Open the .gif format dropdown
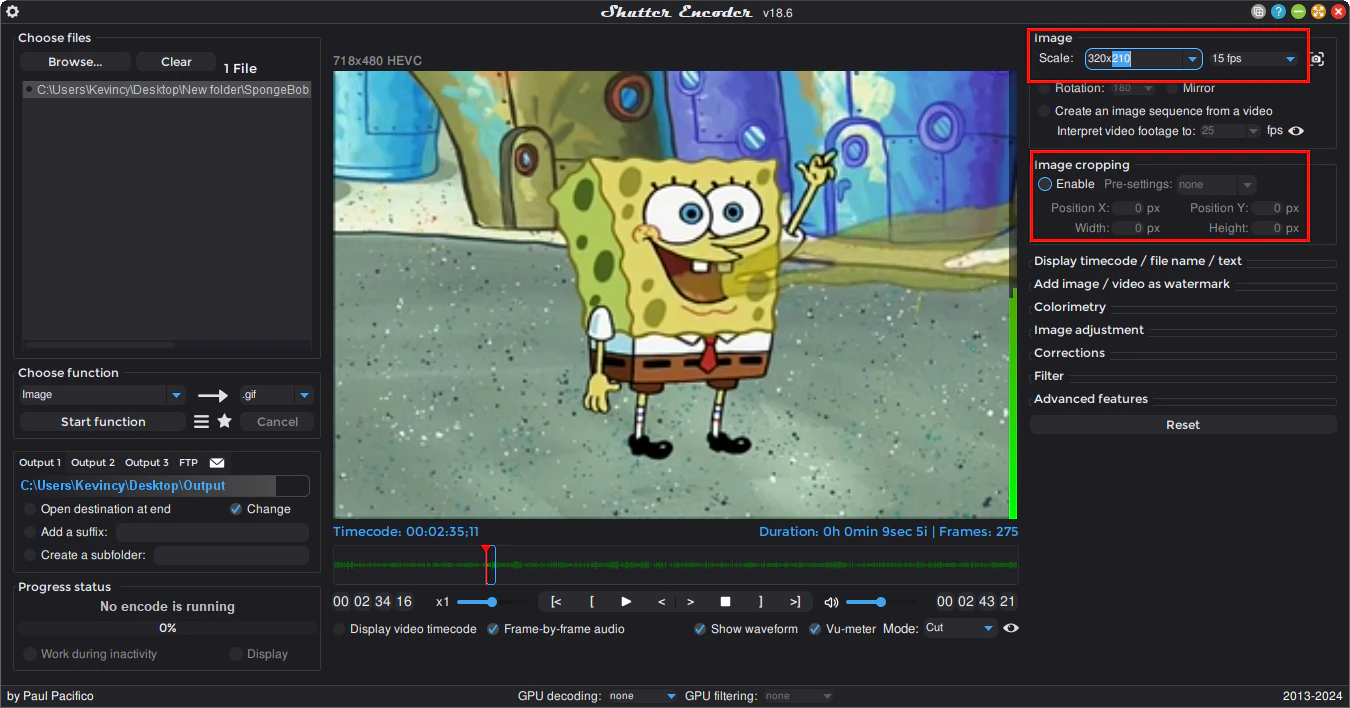 [x=304, y=395]
